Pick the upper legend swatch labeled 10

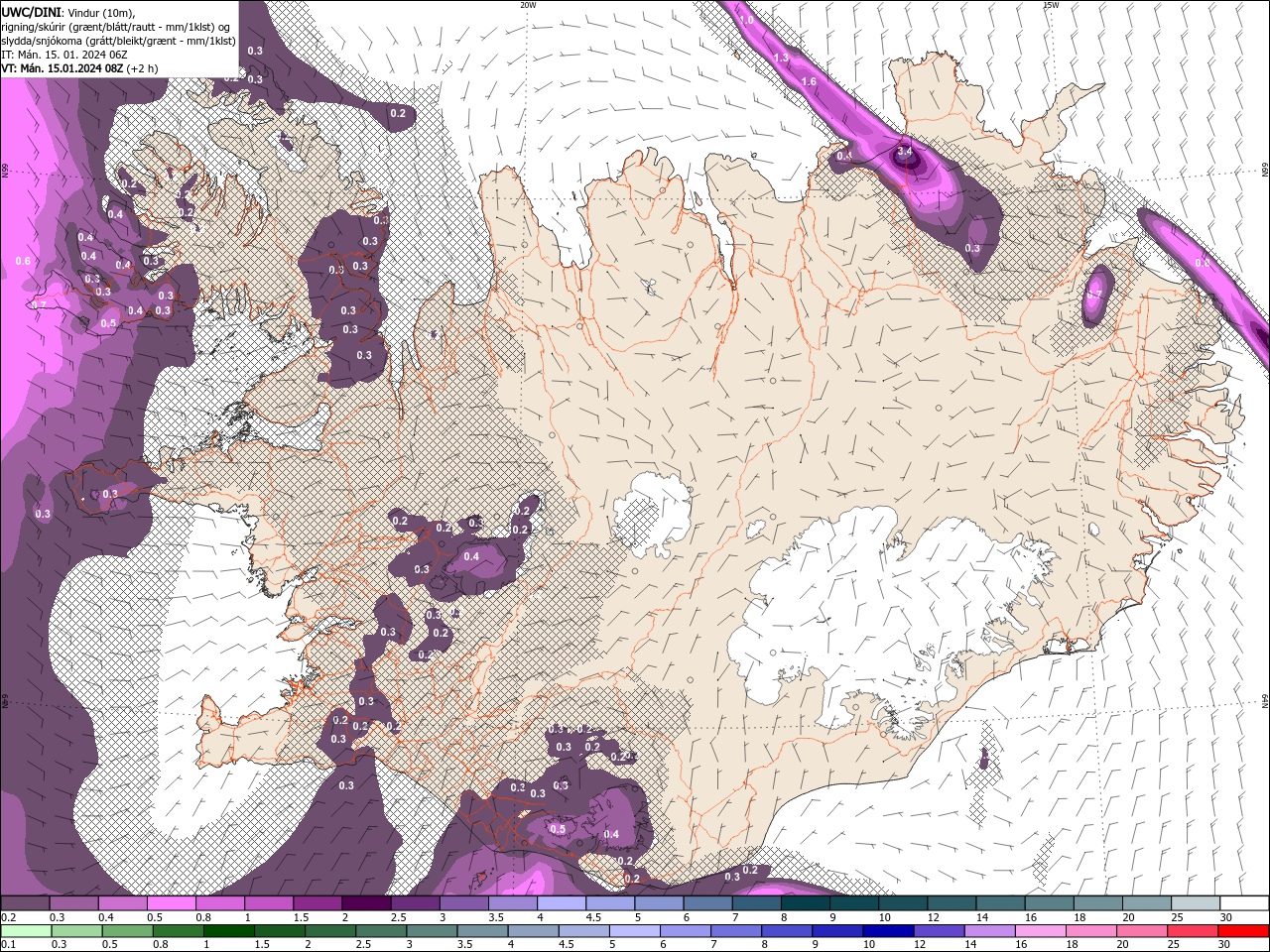tap(904, 903)
